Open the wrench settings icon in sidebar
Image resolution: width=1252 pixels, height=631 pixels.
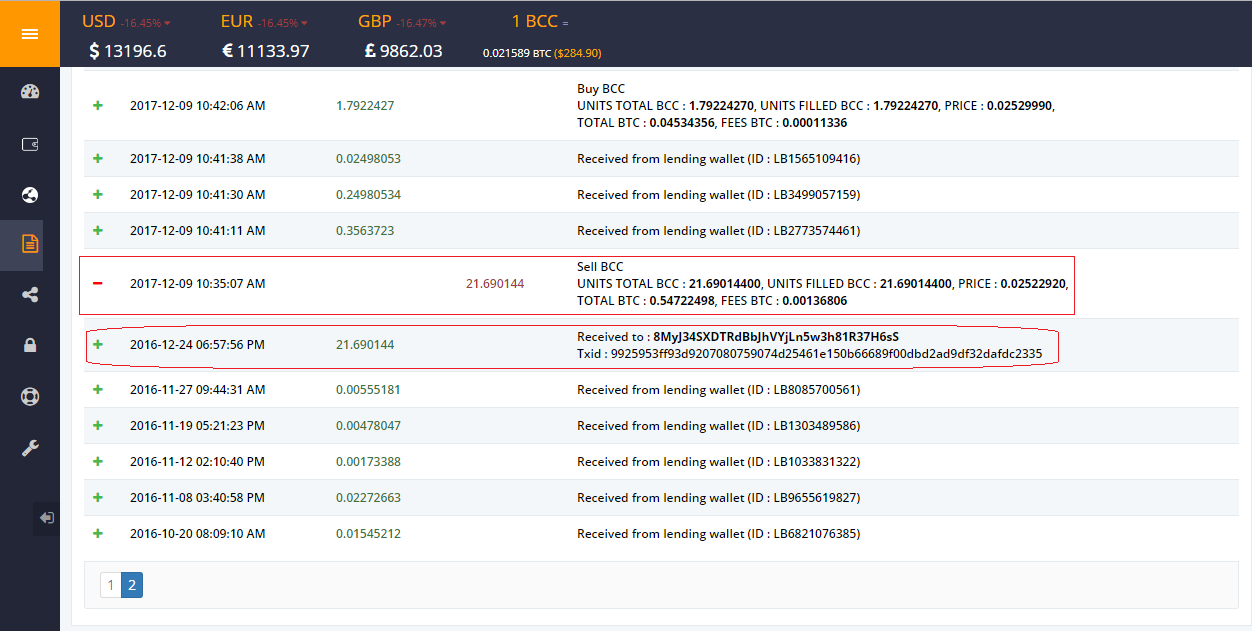pos(30,448)
